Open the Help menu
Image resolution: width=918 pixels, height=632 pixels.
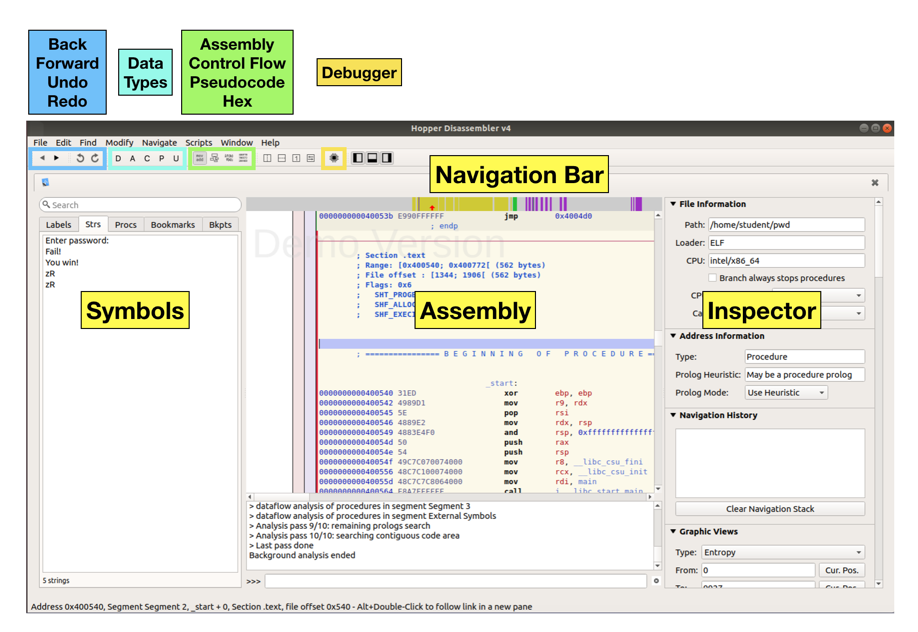(x=270, y=142)
